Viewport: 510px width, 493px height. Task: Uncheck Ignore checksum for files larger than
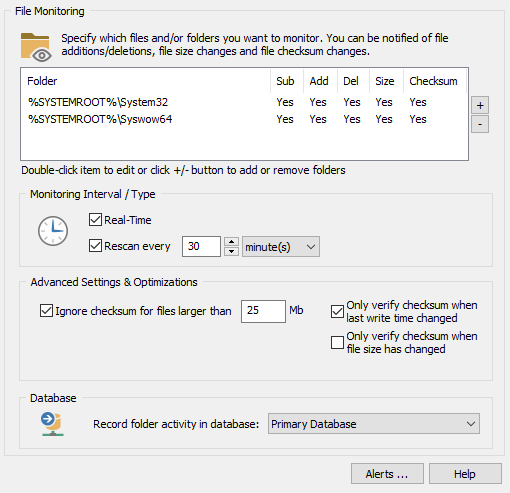point(46,311)
